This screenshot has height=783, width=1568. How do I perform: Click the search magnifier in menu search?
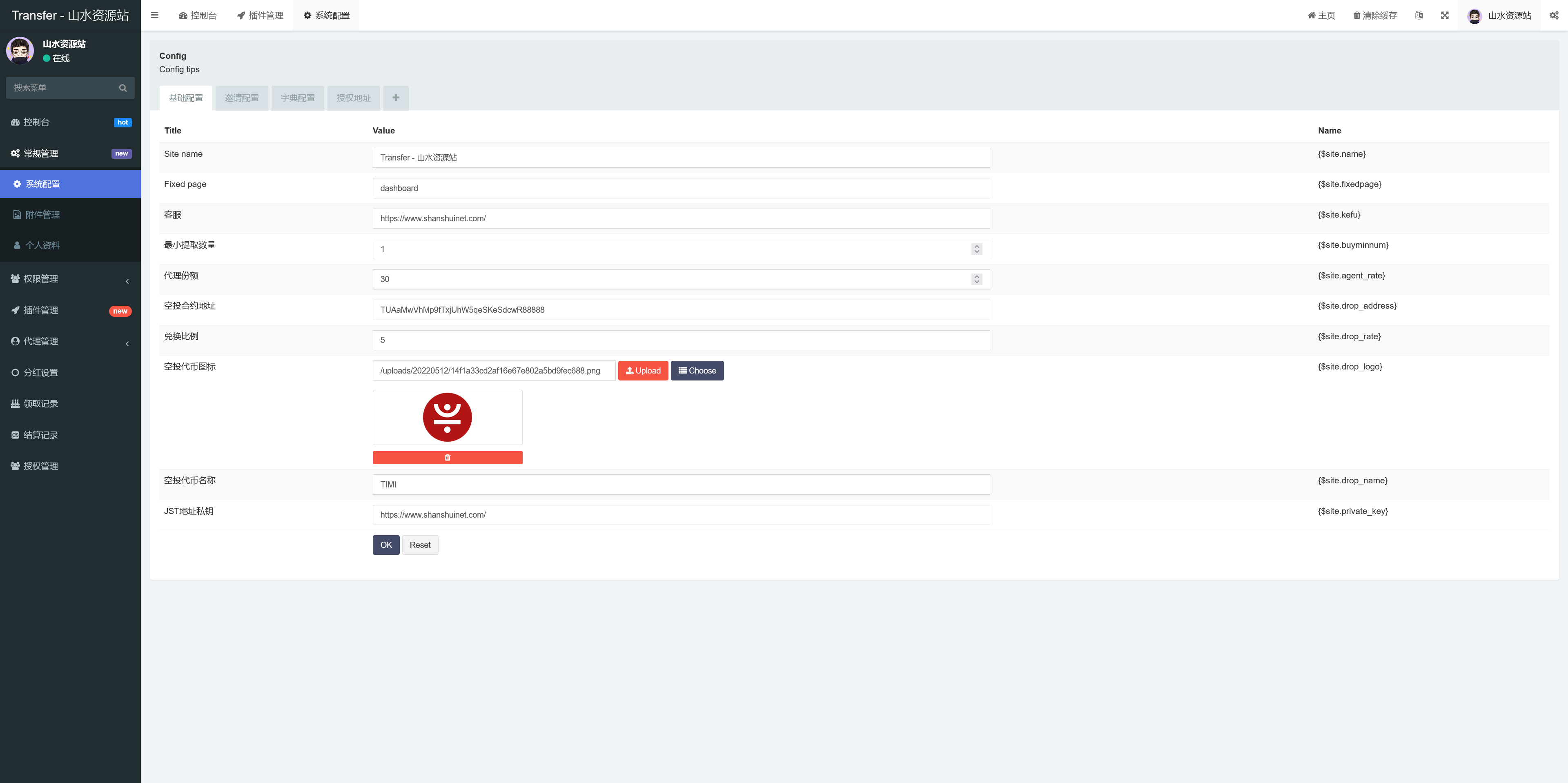(x=123, y=88)
